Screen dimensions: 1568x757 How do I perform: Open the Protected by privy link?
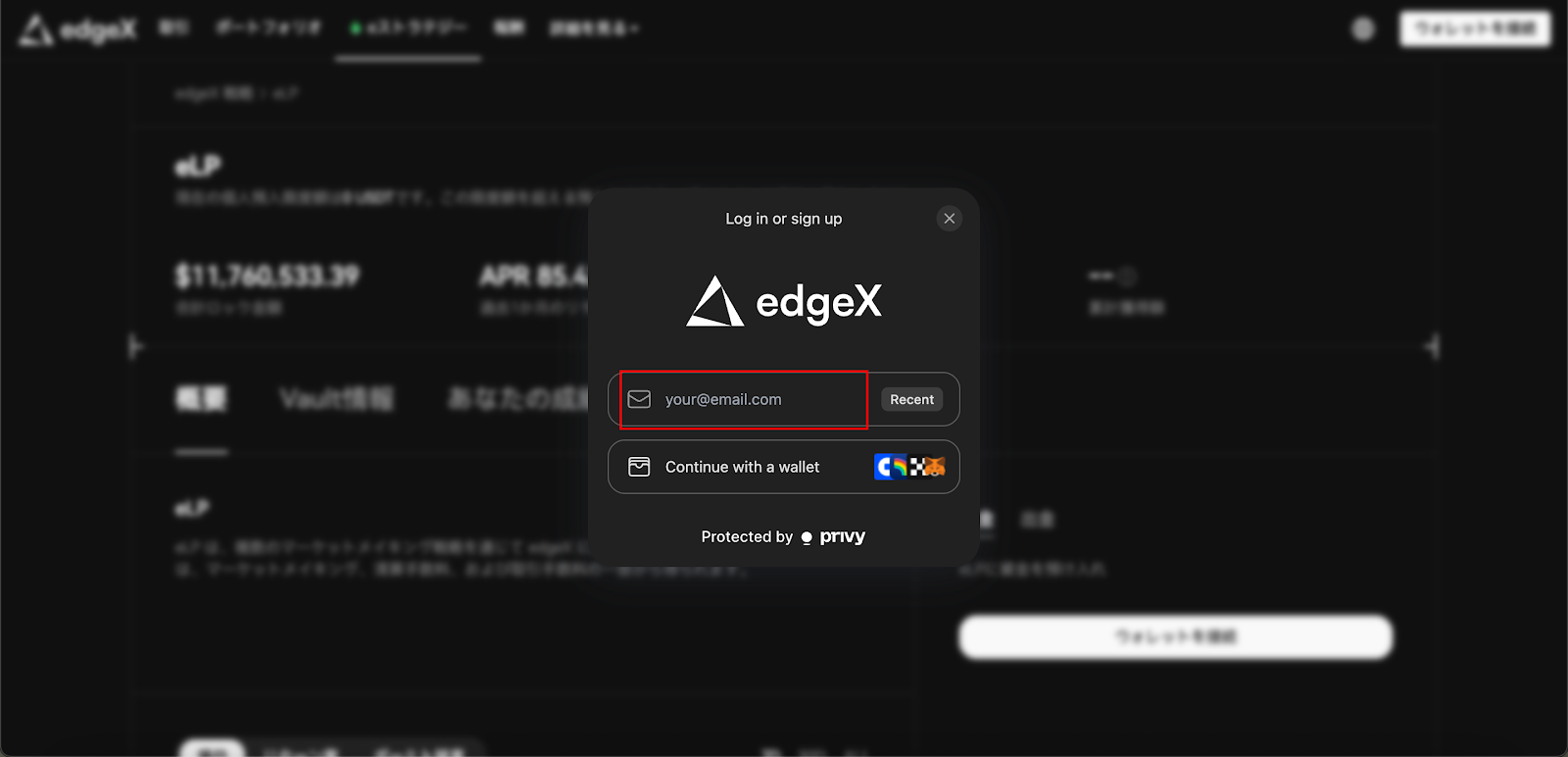(783, 536)
